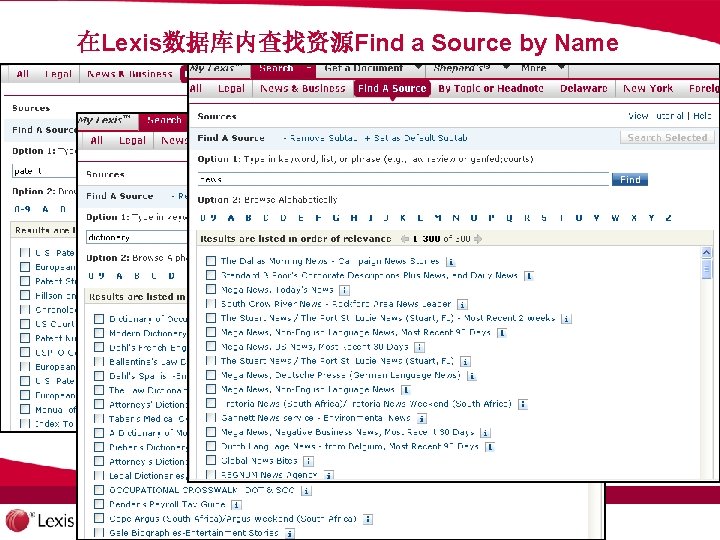
Task: Click info icon for Pretoria News (South Africa)
Action: tap(523, 404)
